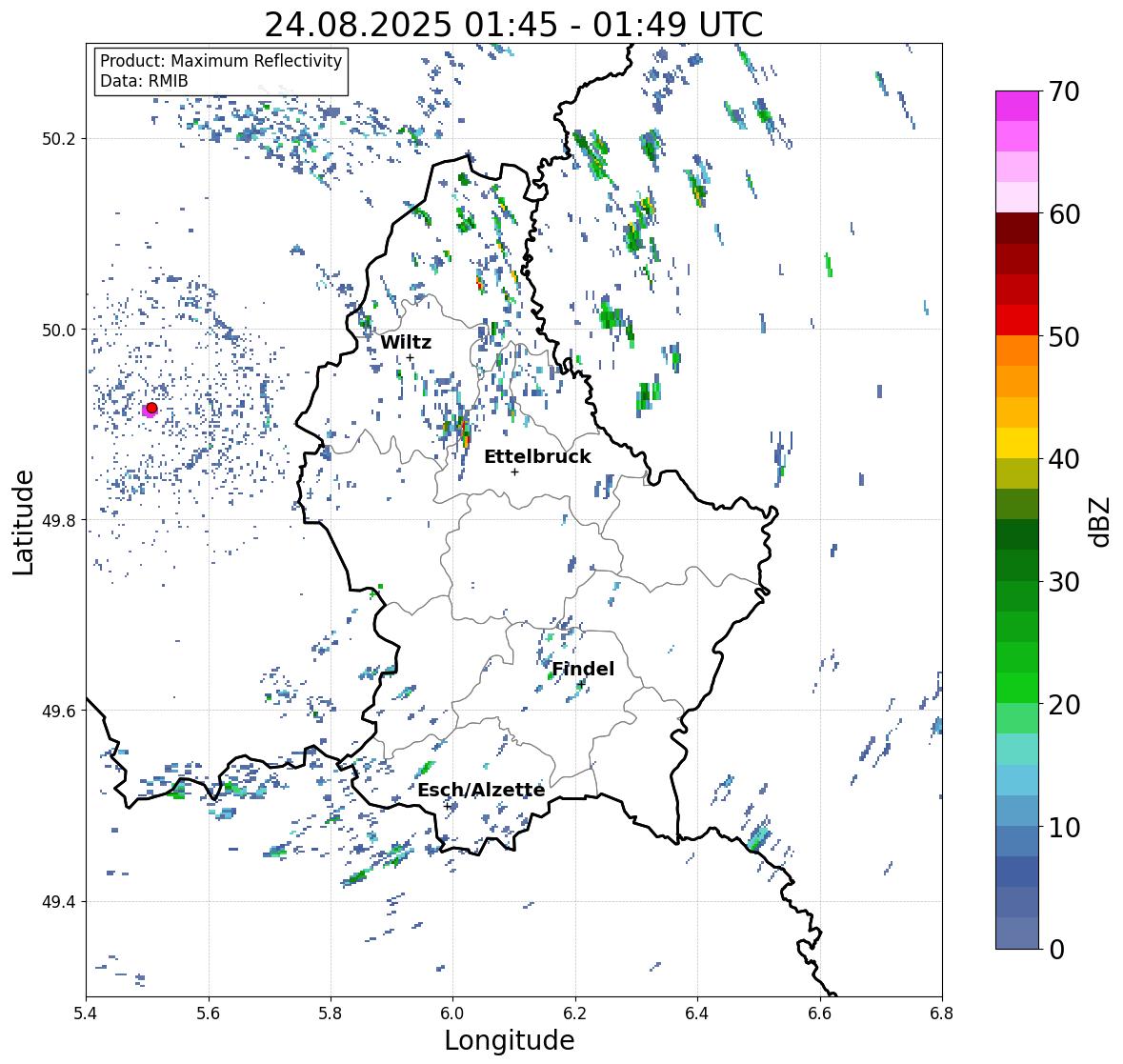Click the Latitude axis label
Screen dimensions: 1123x1064
click(x=24, y=522)
